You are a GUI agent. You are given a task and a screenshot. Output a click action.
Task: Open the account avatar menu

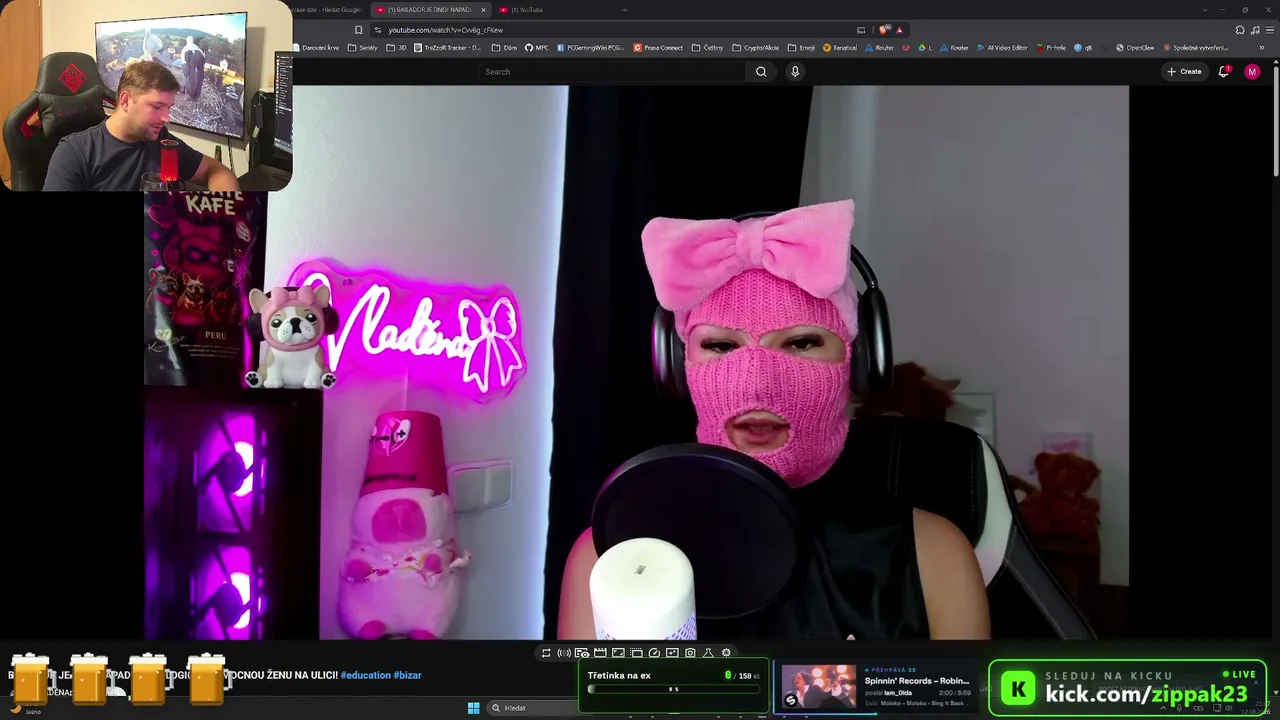[1252, 72]
